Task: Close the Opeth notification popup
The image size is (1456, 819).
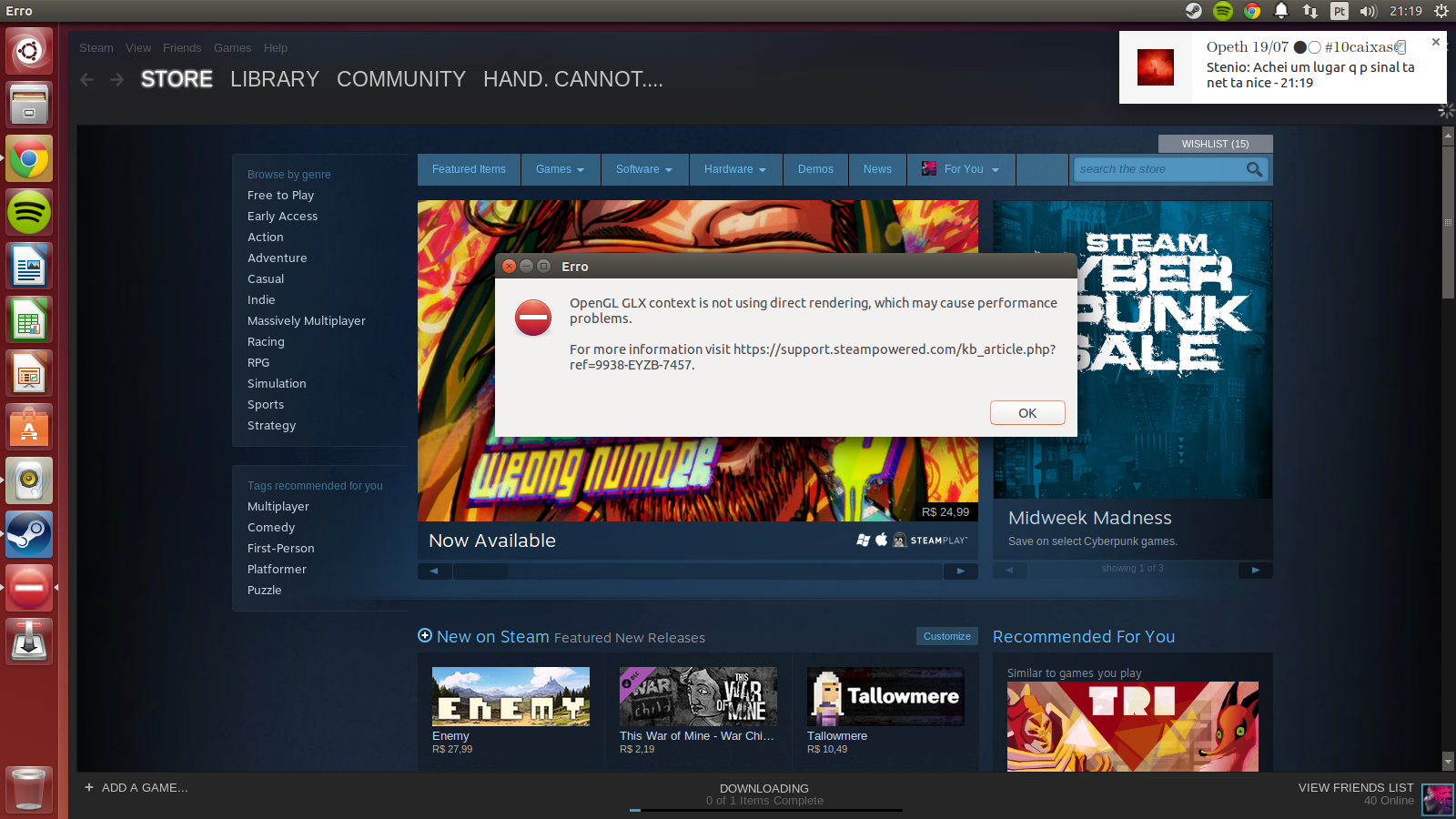Action: point(1436,42)
